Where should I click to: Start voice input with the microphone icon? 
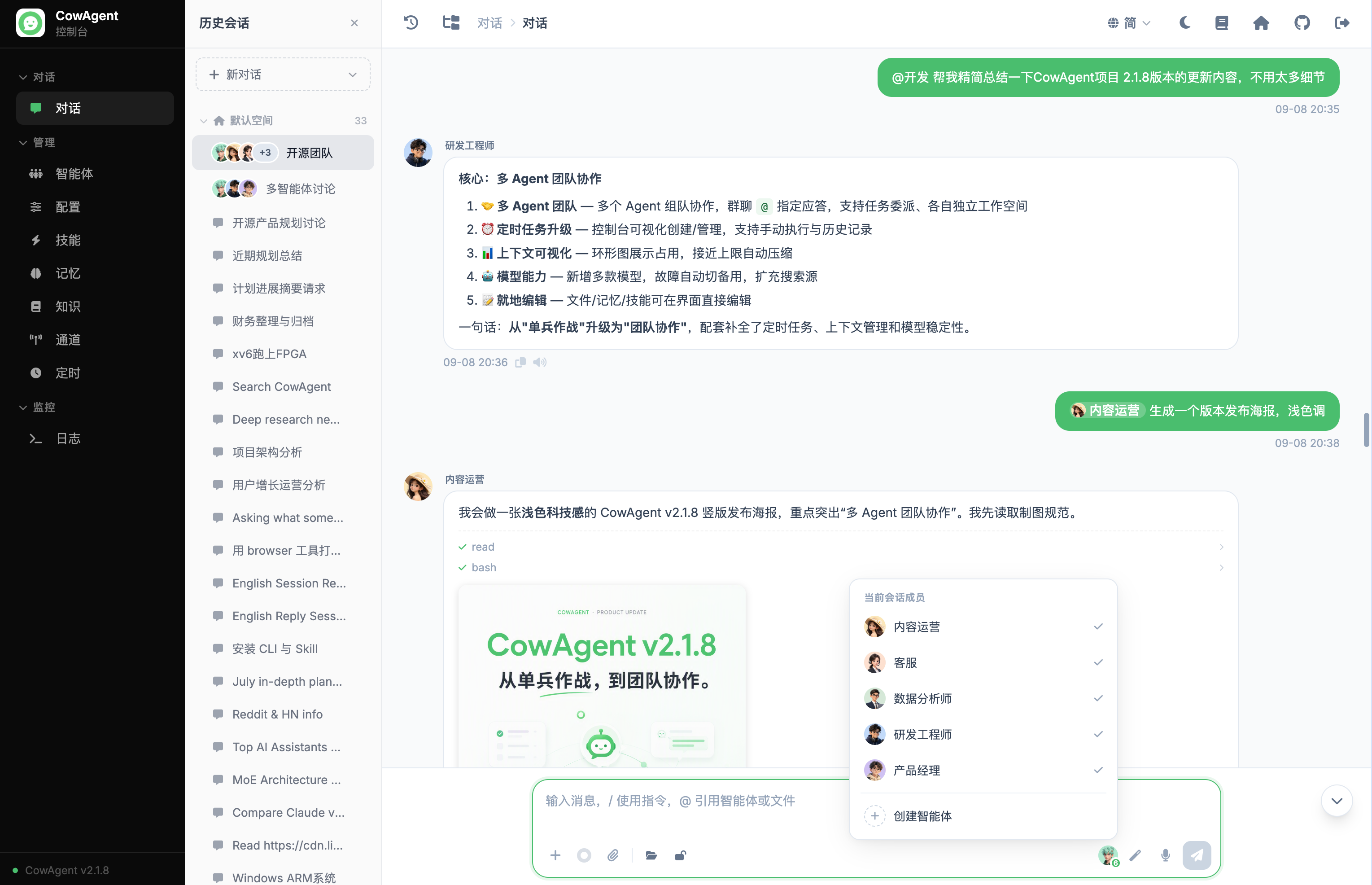1165,856
